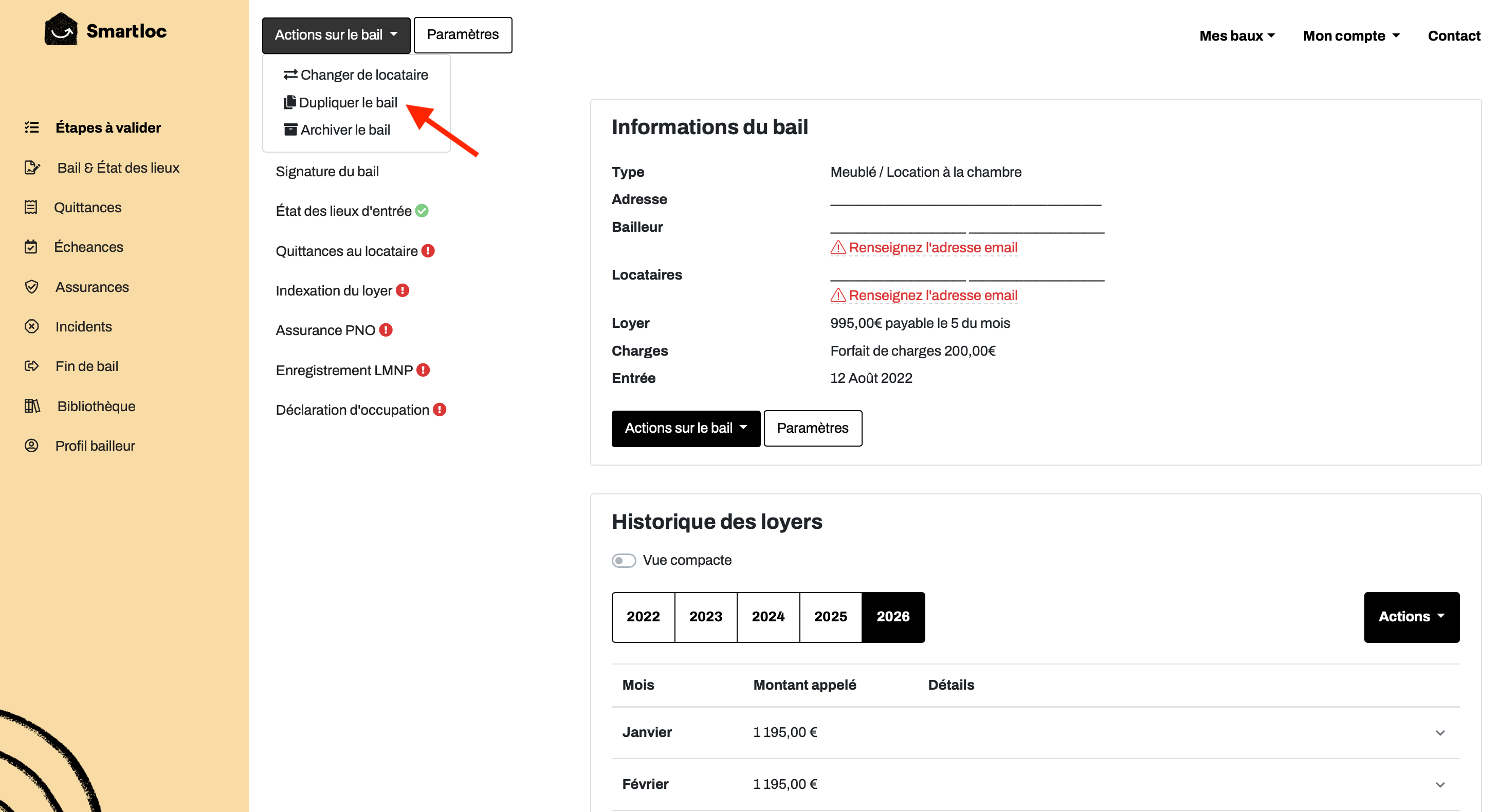Open the Quittances sidebar section

87,207
